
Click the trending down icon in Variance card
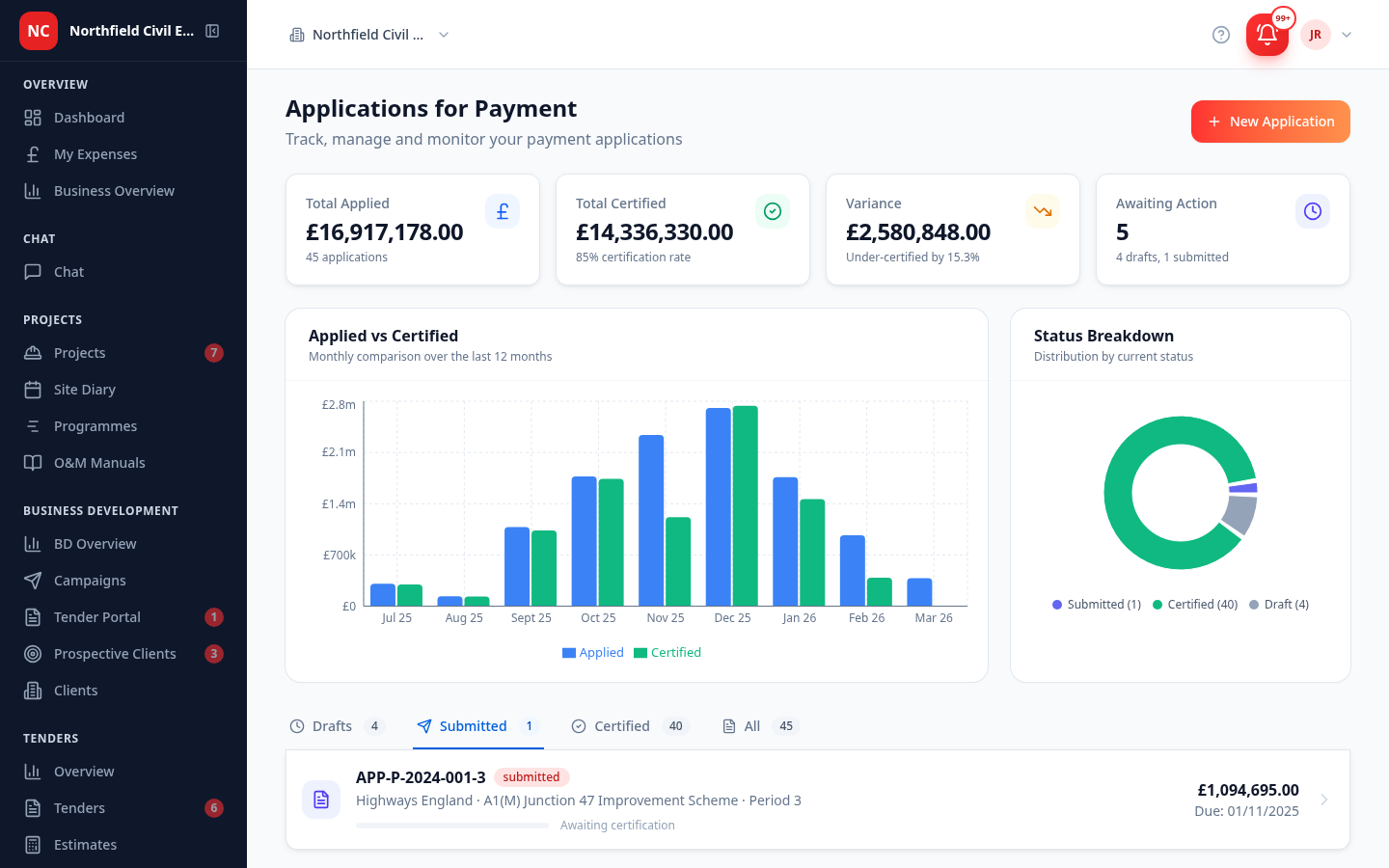(1043, 211)
